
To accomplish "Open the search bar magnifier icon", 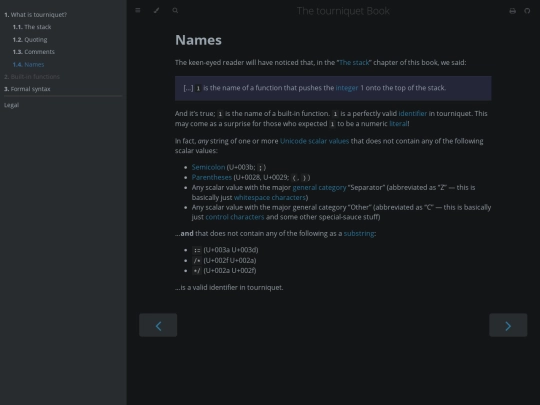I will pos(175,10).
